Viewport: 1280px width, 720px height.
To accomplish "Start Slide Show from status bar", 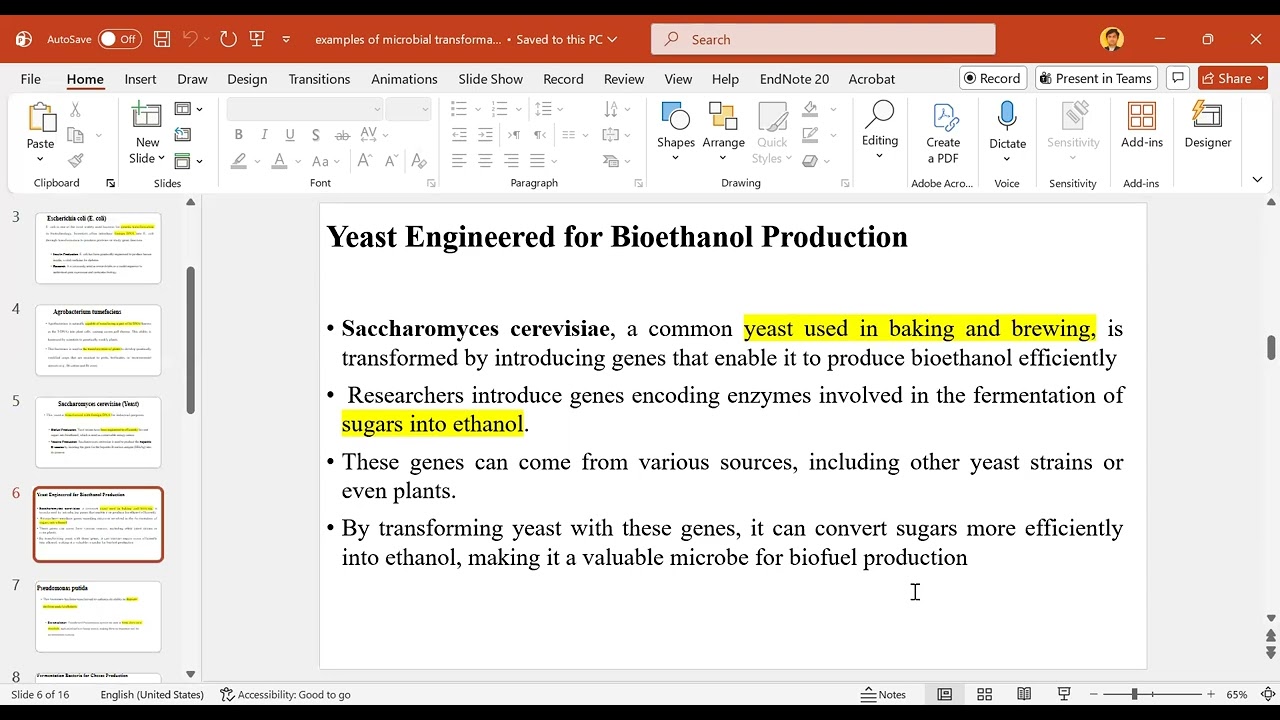I will tap(1064, 694).
